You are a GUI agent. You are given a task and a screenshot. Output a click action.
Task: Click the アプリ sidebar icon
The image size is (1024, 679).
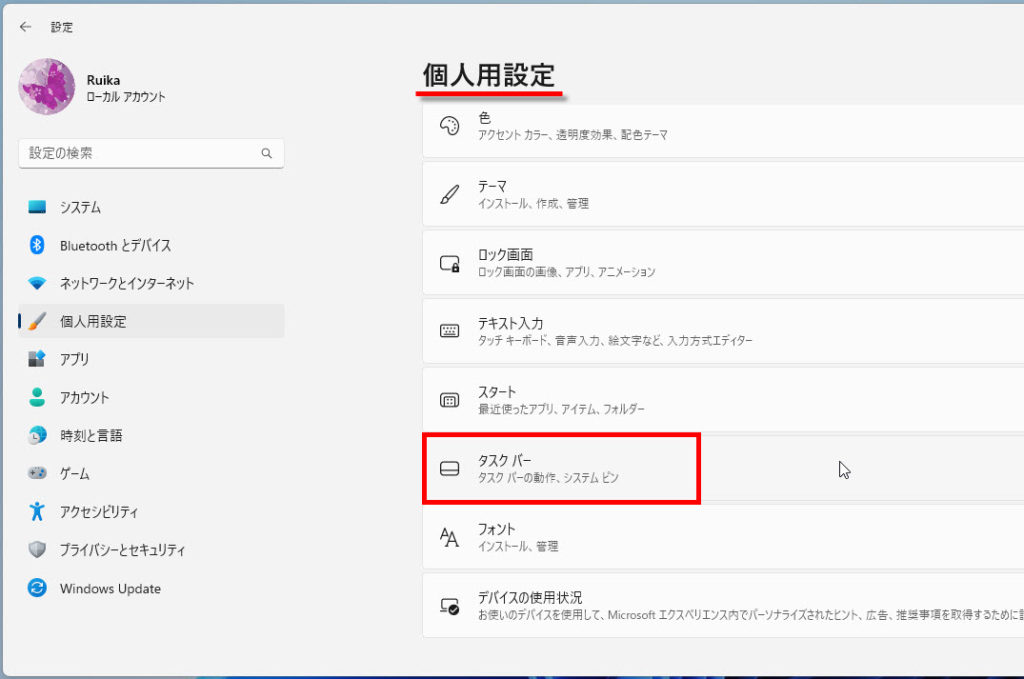pyautogui.click(x=37, y=359)
